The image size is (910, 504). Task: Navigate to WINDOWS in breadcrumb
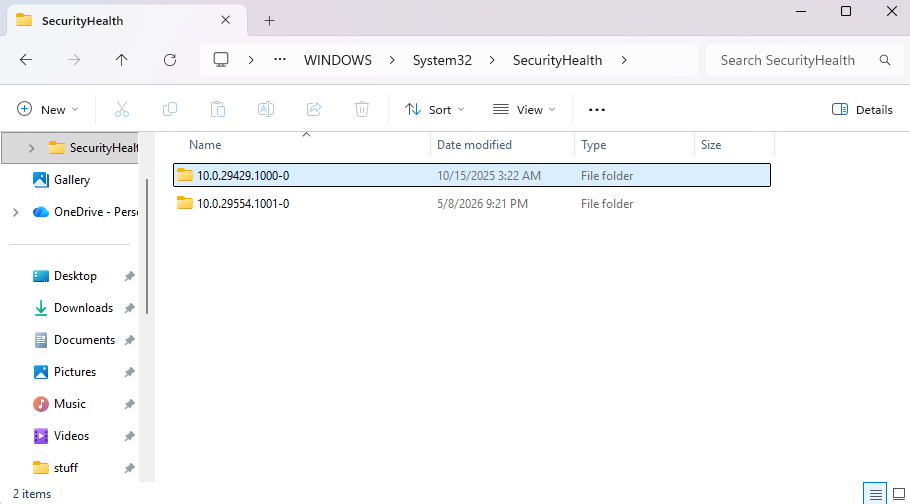click(x=338, y=60)
